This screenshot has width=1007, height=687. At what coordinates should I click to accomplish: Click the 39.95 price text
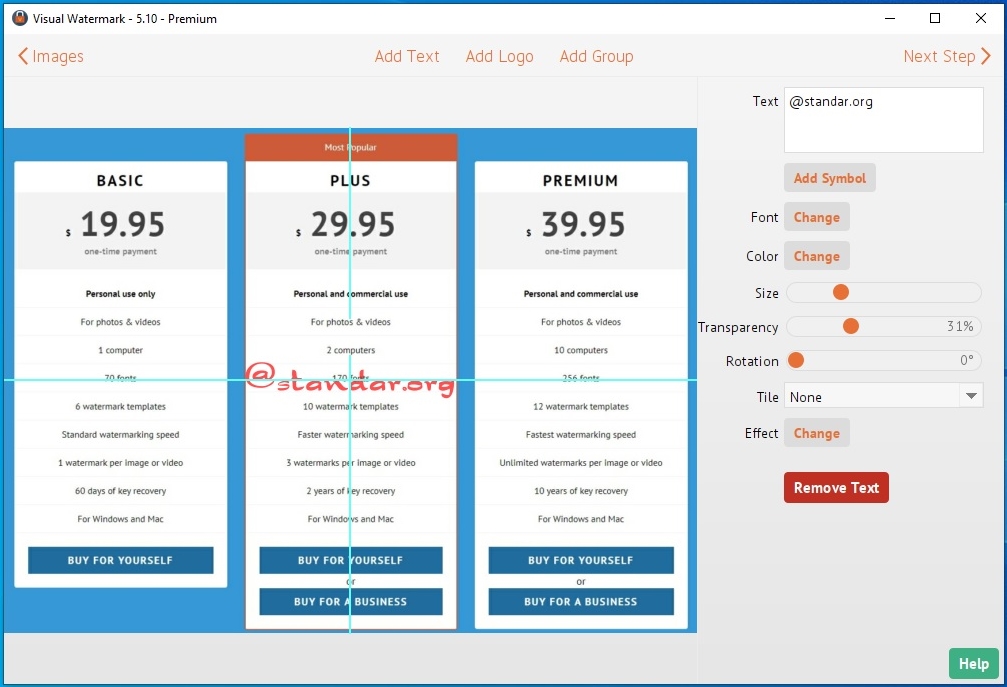tap(582, 225)
